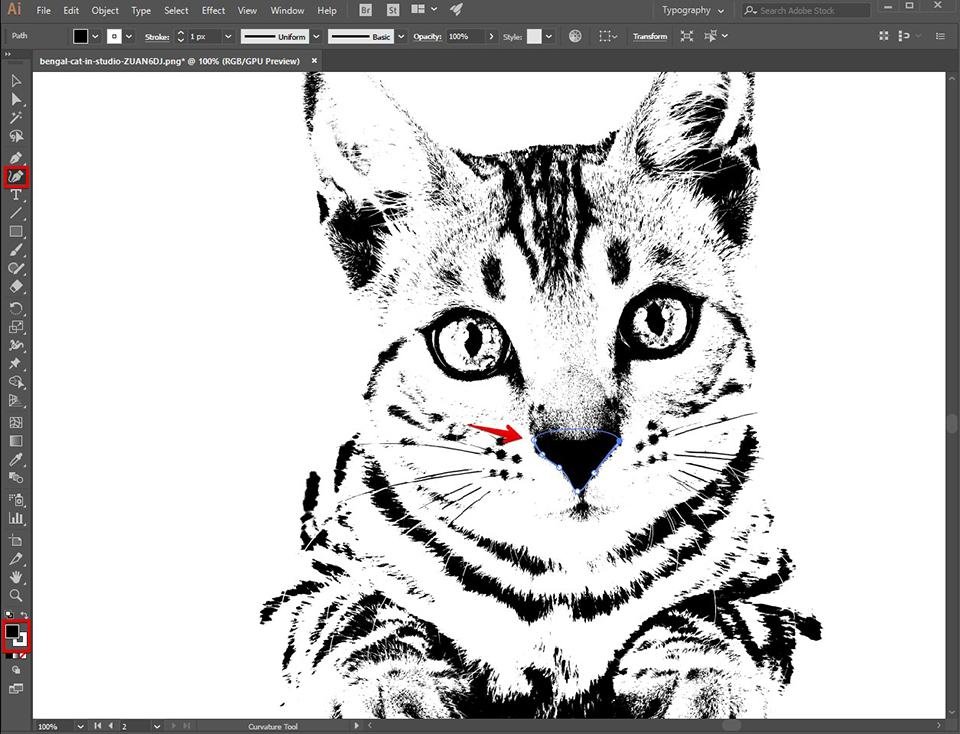The image size is (960, 734).
Task: Select the Zoom magnifier tool
Action: [x=16, y=595]
